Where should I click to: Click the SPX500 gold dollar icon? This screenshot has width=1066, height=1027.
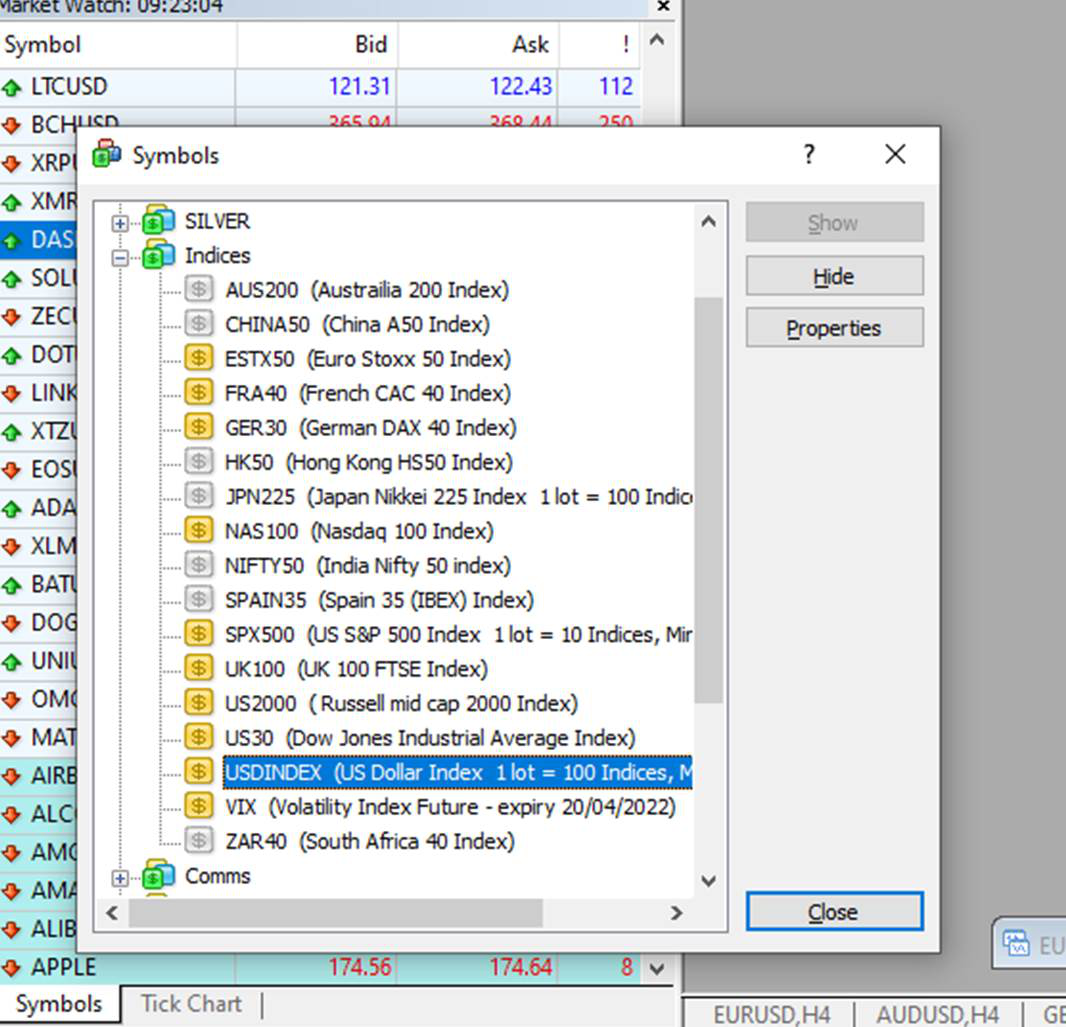click(x=199, y=634)
